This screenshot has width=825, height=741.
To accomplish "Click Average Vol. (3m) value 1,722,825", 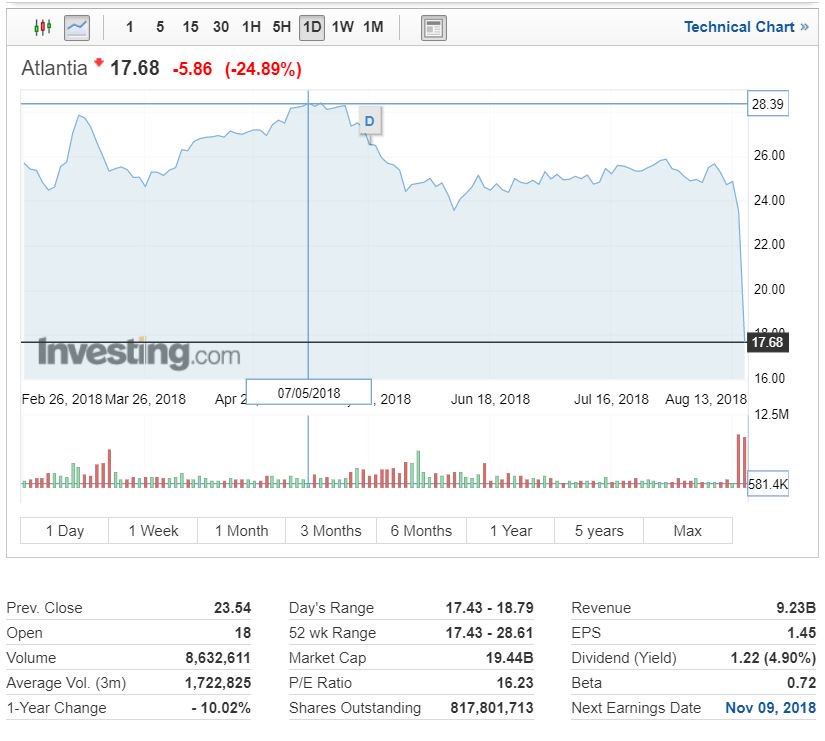I will click(218, 683).
